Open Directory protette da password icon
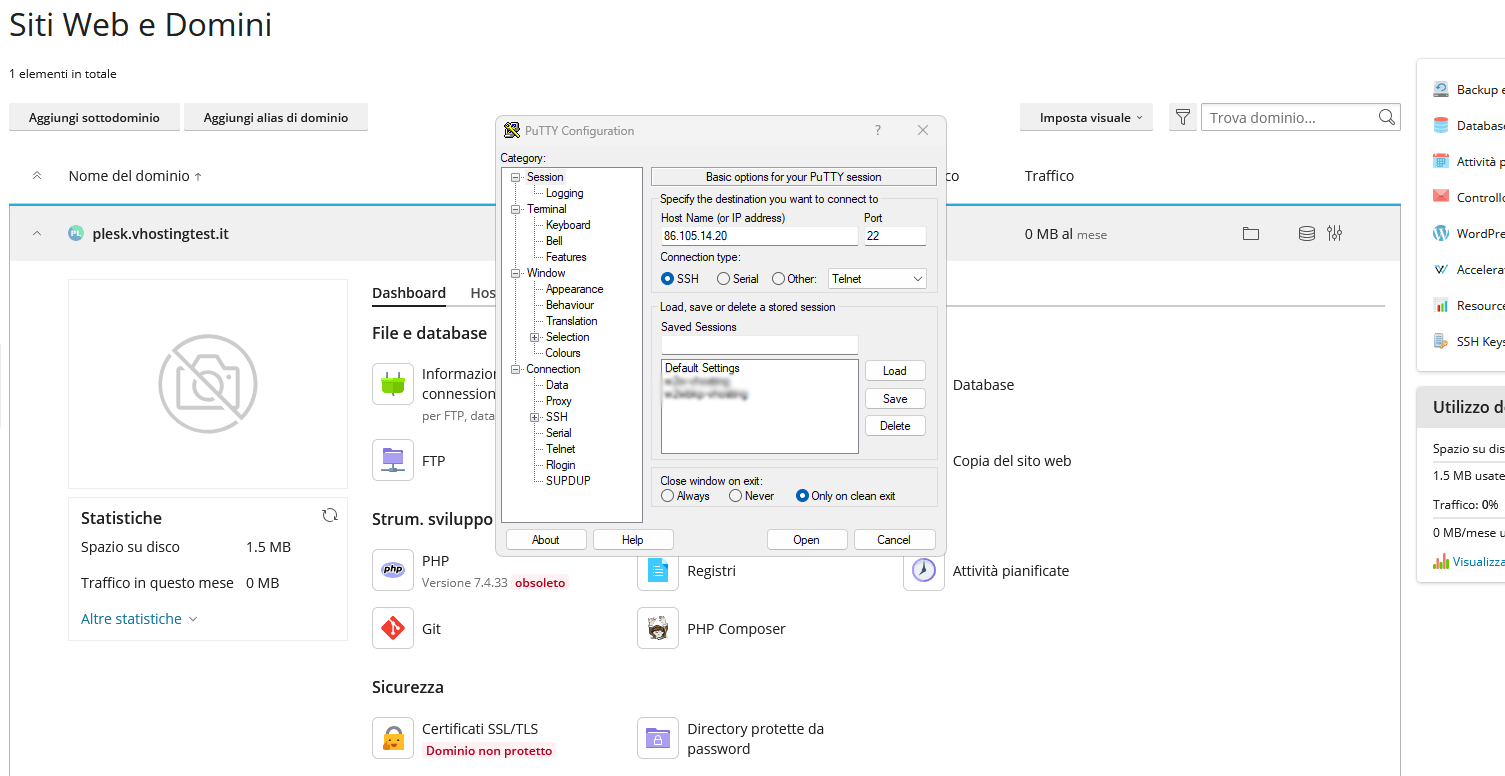The width and height of the screenshot is (1505, 776). tap(658, 738)
